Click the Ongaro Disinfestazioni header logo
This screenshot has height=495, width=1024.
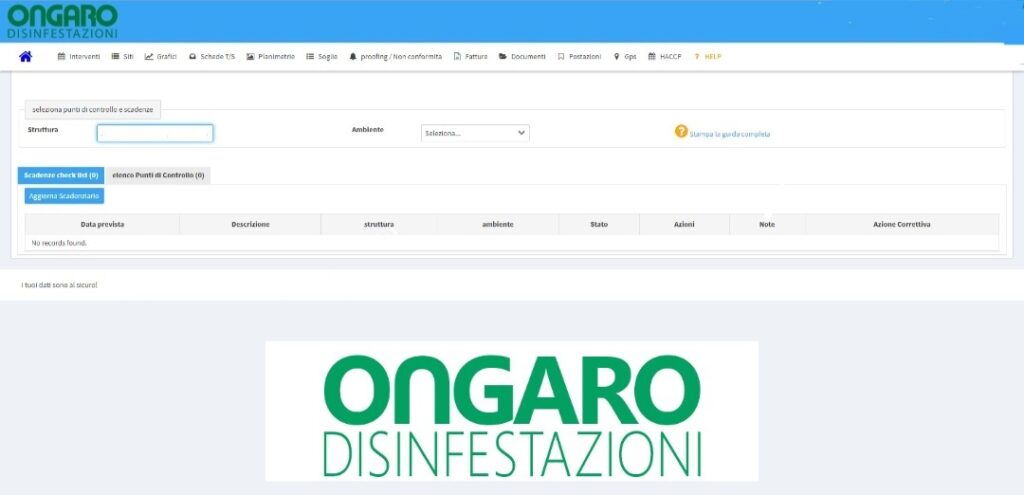pos(62,22)
